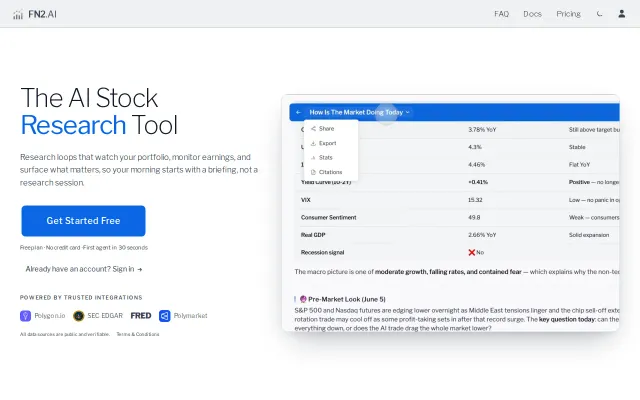Click the back arrow in the demo header
The width and height of the screenshot is (640, 400).
pyautogui.click(x=298, y=112)
